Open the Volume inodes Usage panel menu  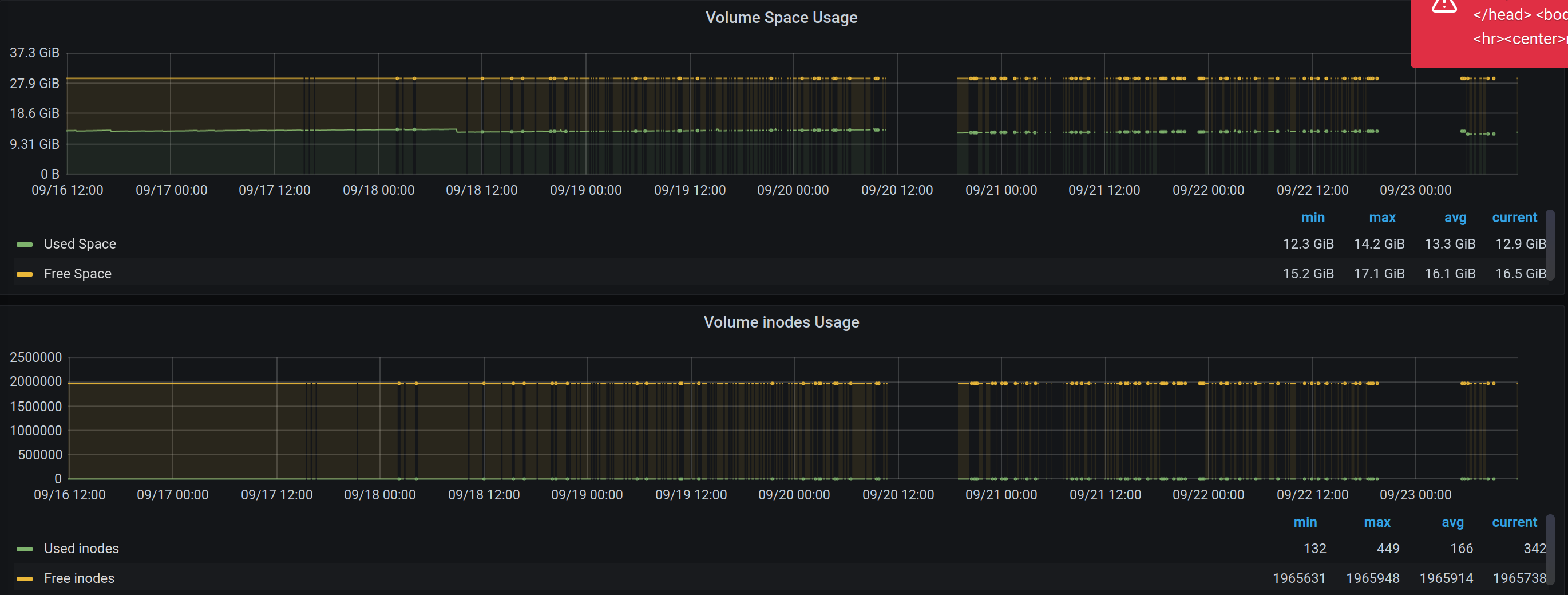[782, 322]
